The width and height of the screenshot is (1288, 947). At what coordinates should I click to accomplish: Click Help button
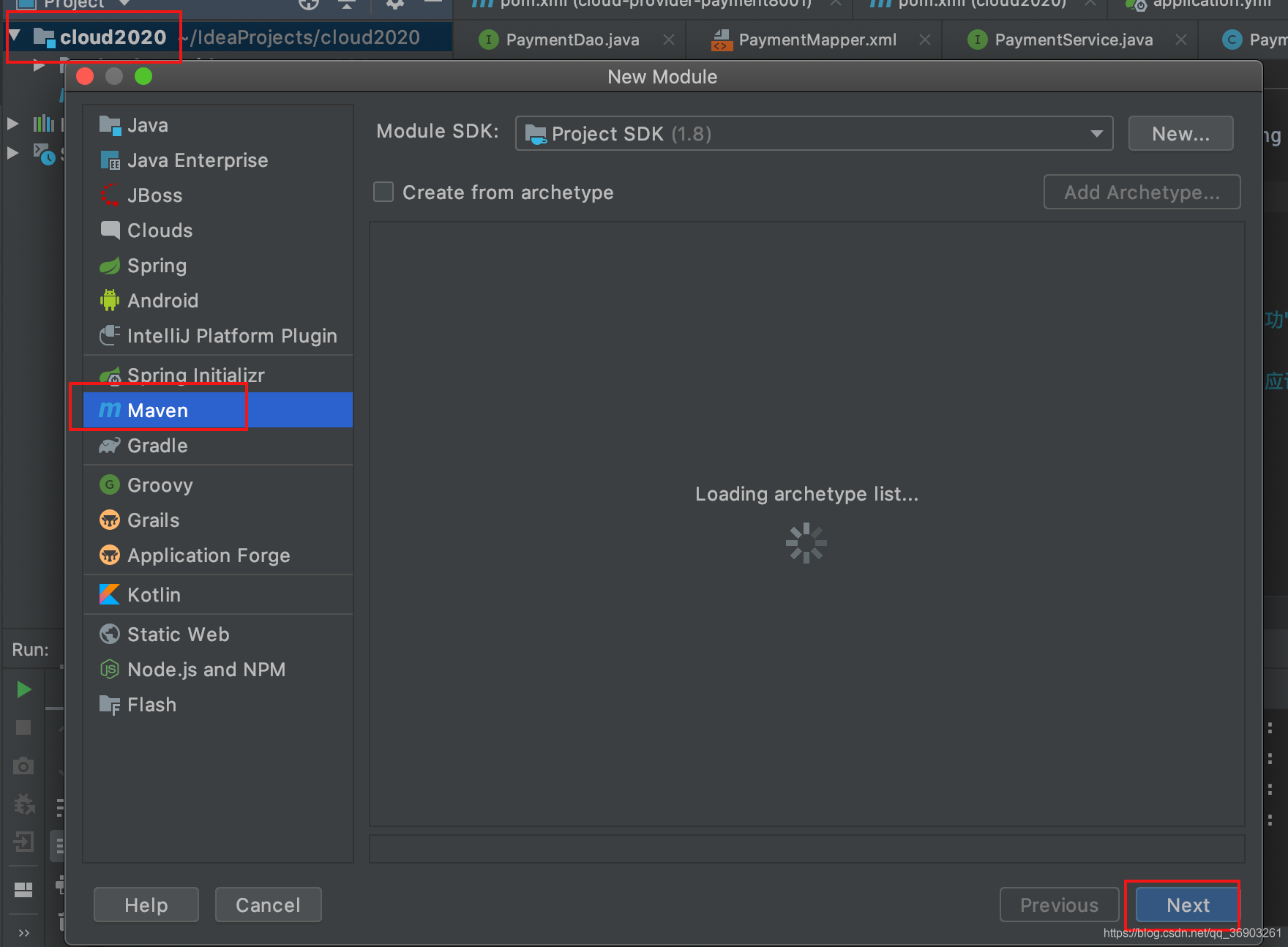146,905
